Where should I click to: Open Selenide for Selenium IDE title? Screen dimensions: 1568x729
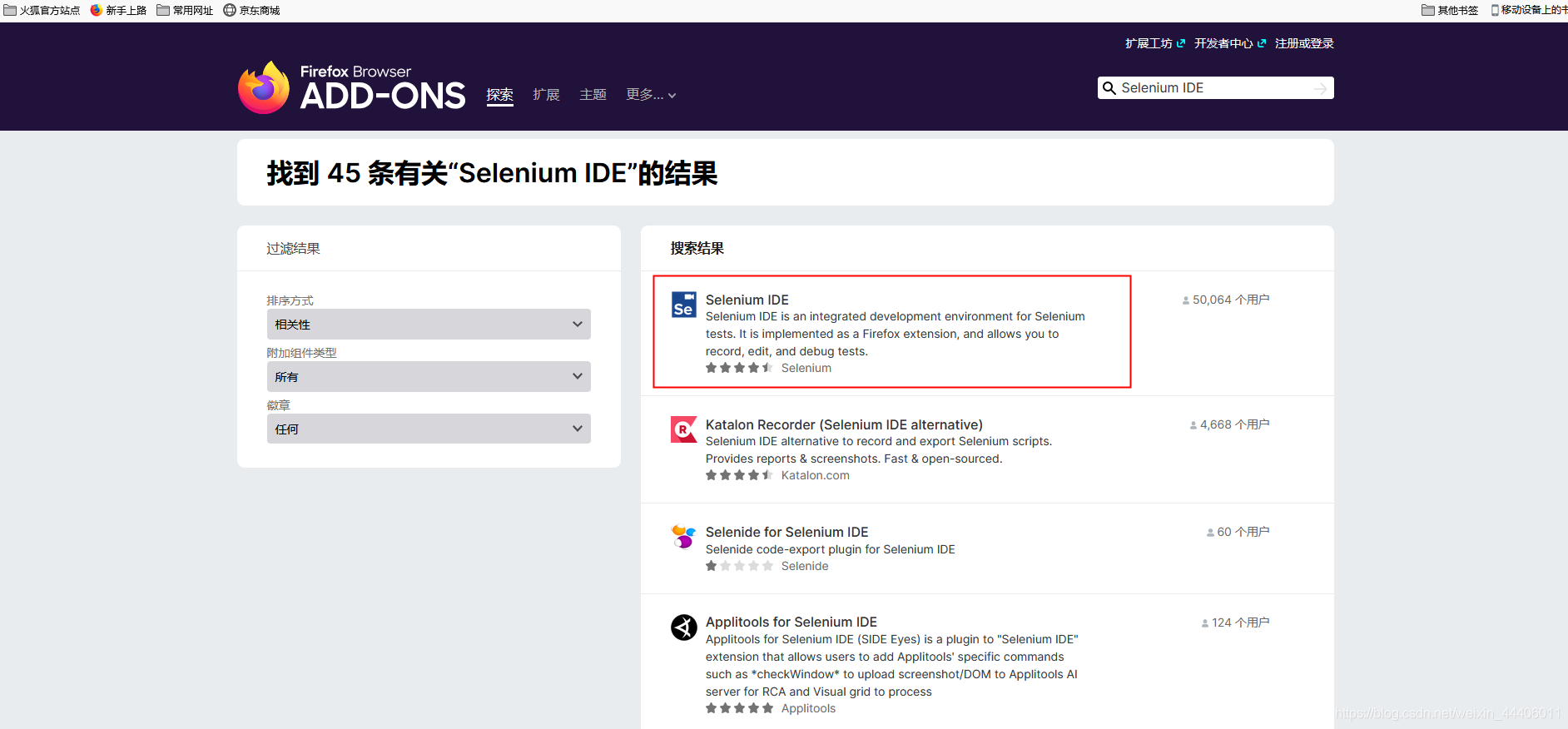787,532
